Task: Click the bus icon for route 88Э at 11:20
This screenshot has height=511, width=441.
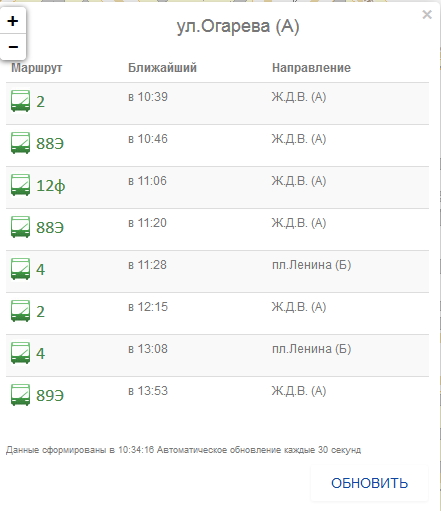Action: (x=20, y=227)
